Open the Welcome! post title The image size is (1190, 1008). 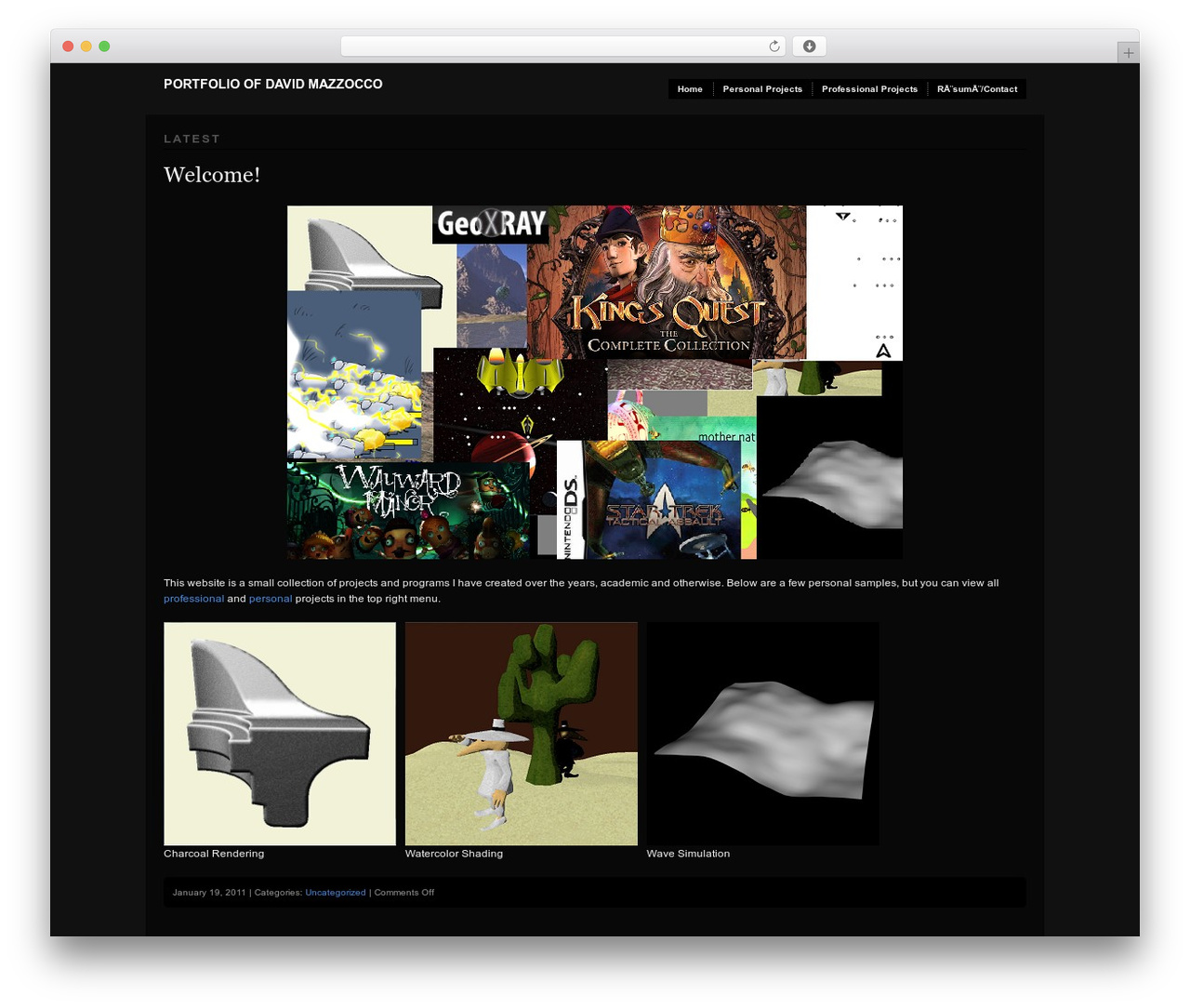coord(212,175)
